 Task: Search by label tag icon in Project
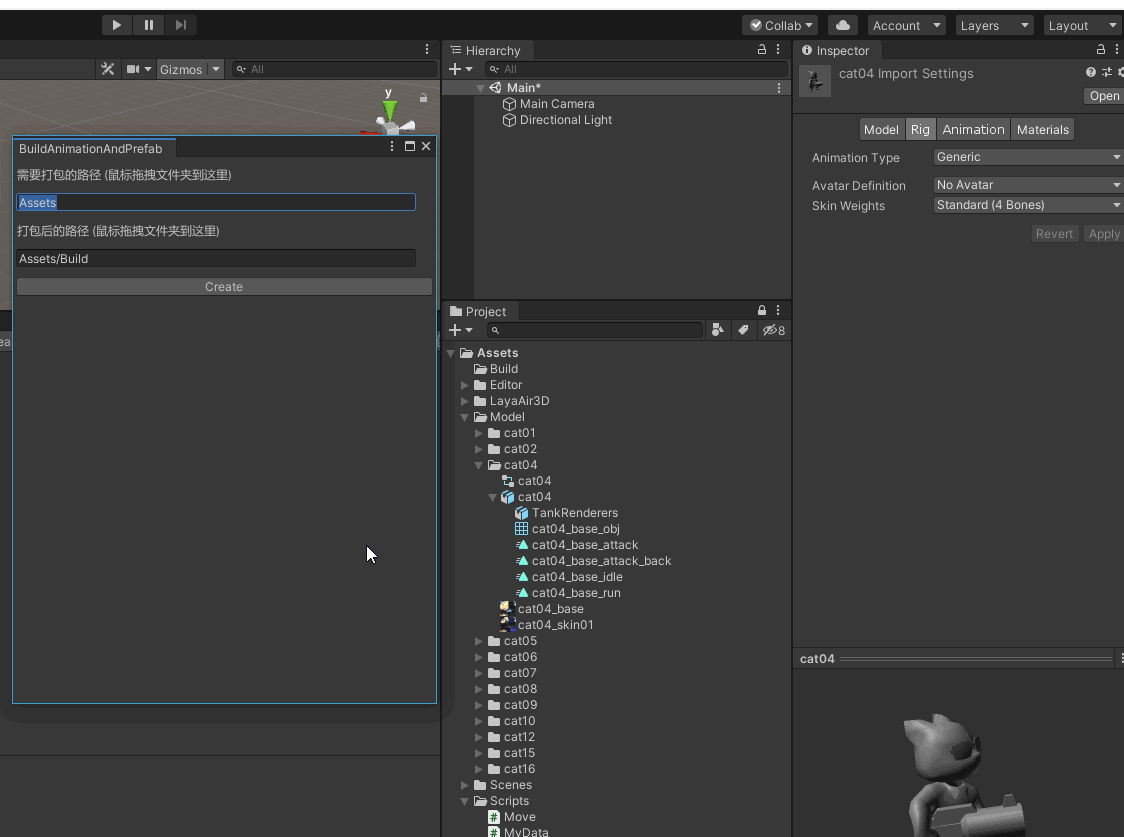[743, 330]
